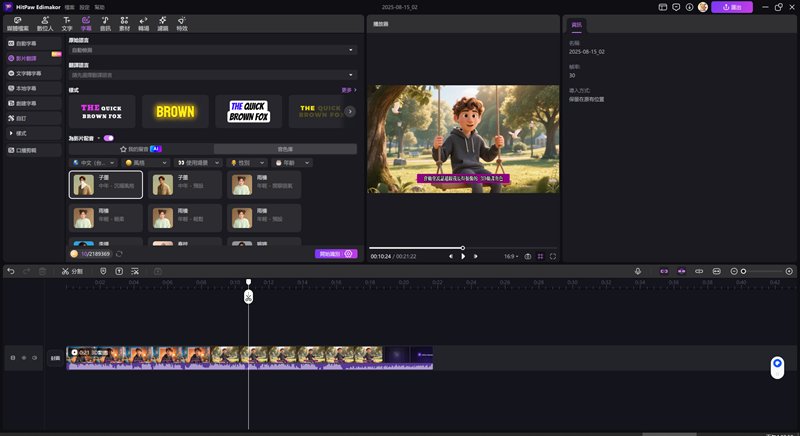Click the timeline zoom-in plus icon
This screenshot has height=436, width=800.
click(x=789, y=271)
